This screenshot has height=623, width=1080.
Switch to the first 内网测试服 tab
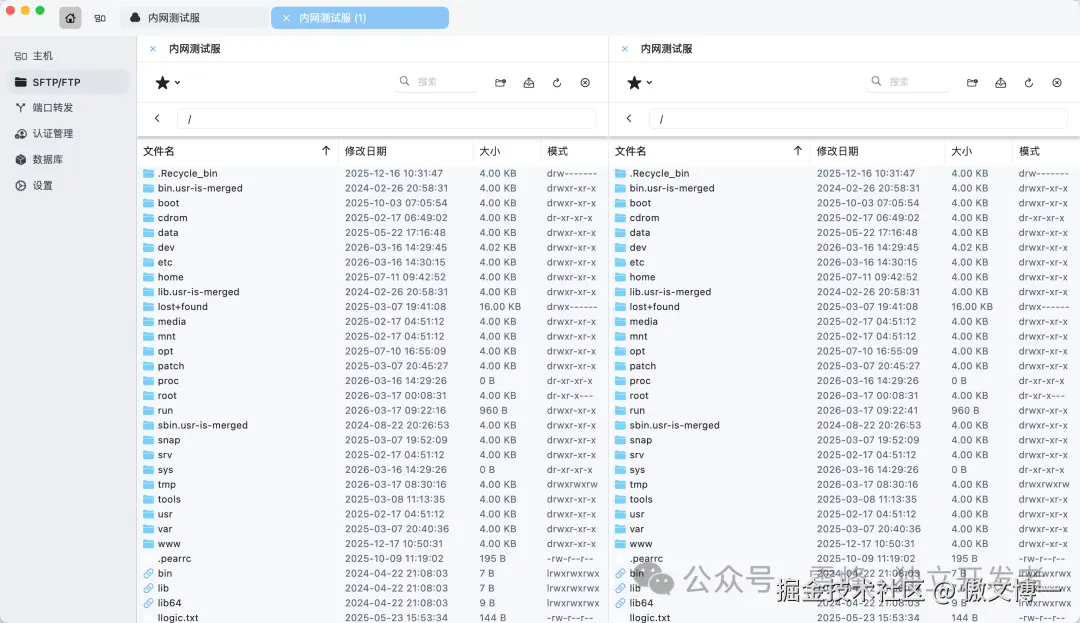tap(194, 18)
